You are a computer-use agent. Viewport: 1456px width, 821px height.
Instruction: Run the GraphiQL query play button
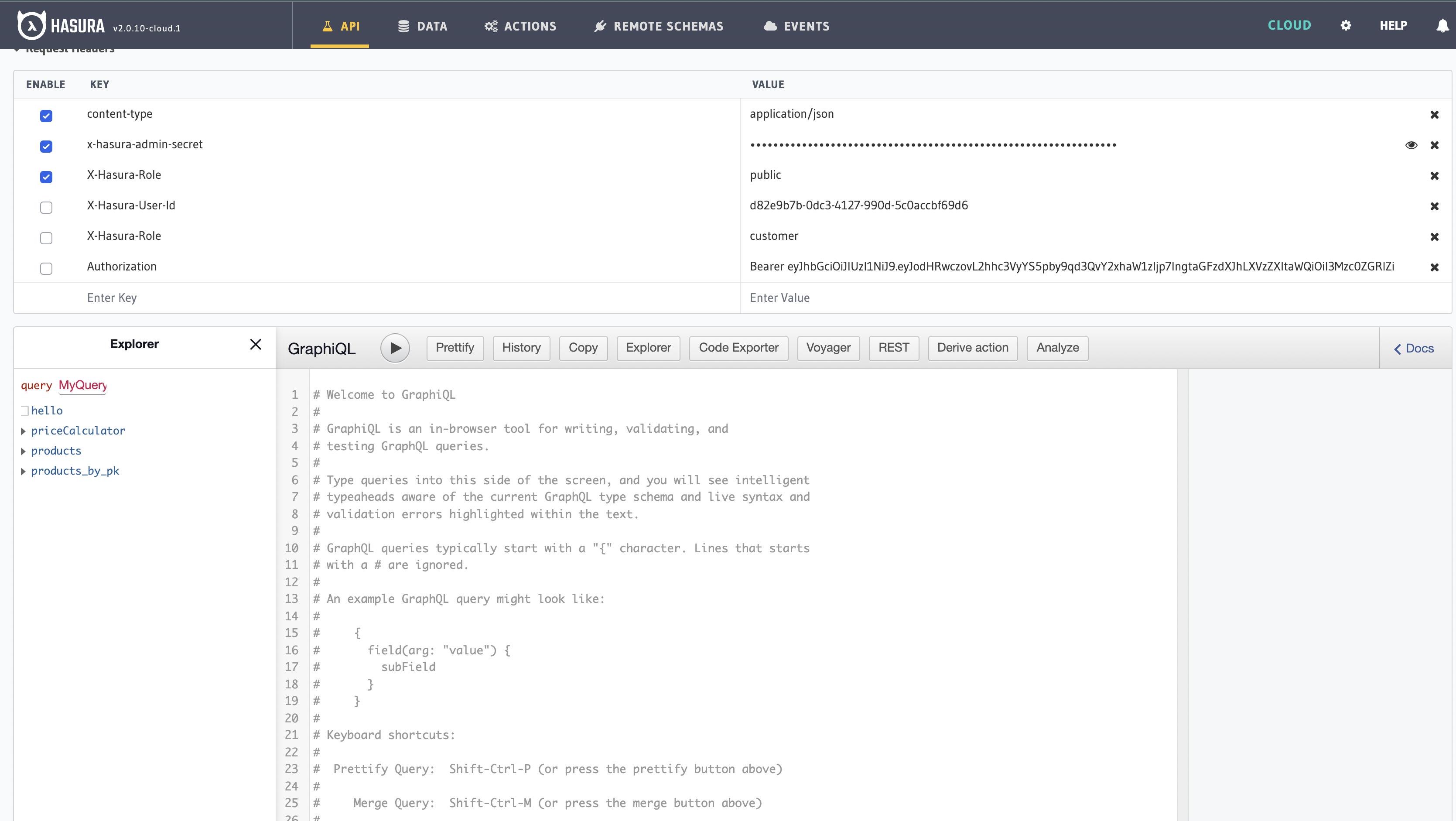tap(394, 348)
